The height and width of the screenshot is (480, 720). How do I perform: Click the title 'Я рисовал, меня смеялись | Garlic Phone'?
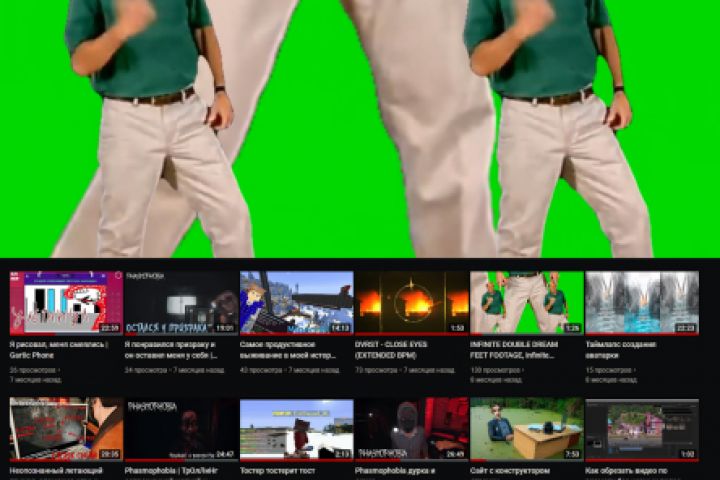59,350
